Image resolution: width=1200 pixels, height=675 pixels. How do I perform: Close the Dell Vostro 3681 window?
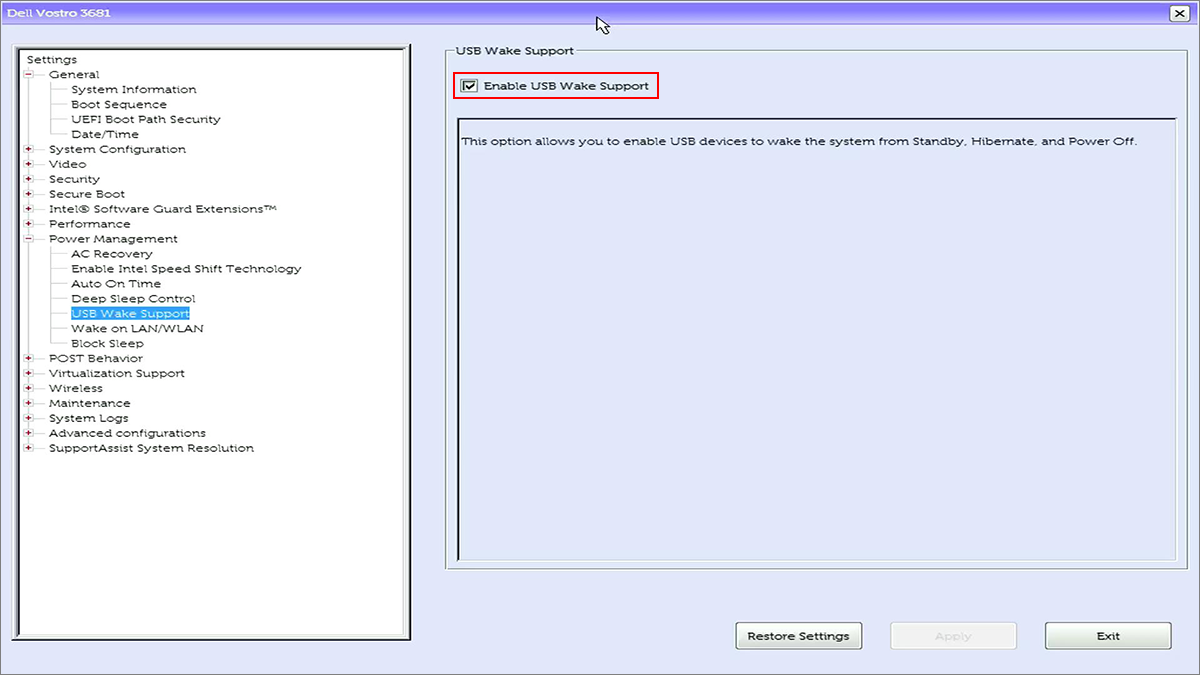coord(1178,13)
